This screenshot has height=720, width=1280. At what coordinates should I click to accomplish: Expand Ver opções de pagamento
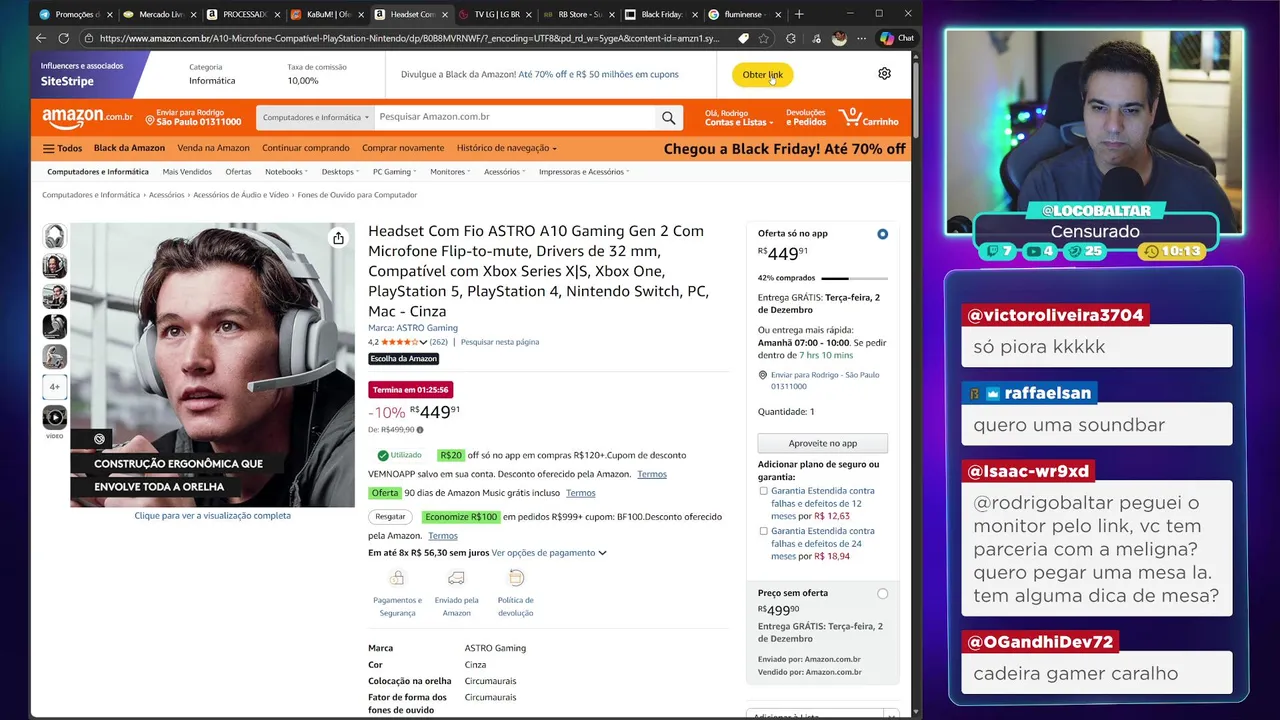coord(549,553)
